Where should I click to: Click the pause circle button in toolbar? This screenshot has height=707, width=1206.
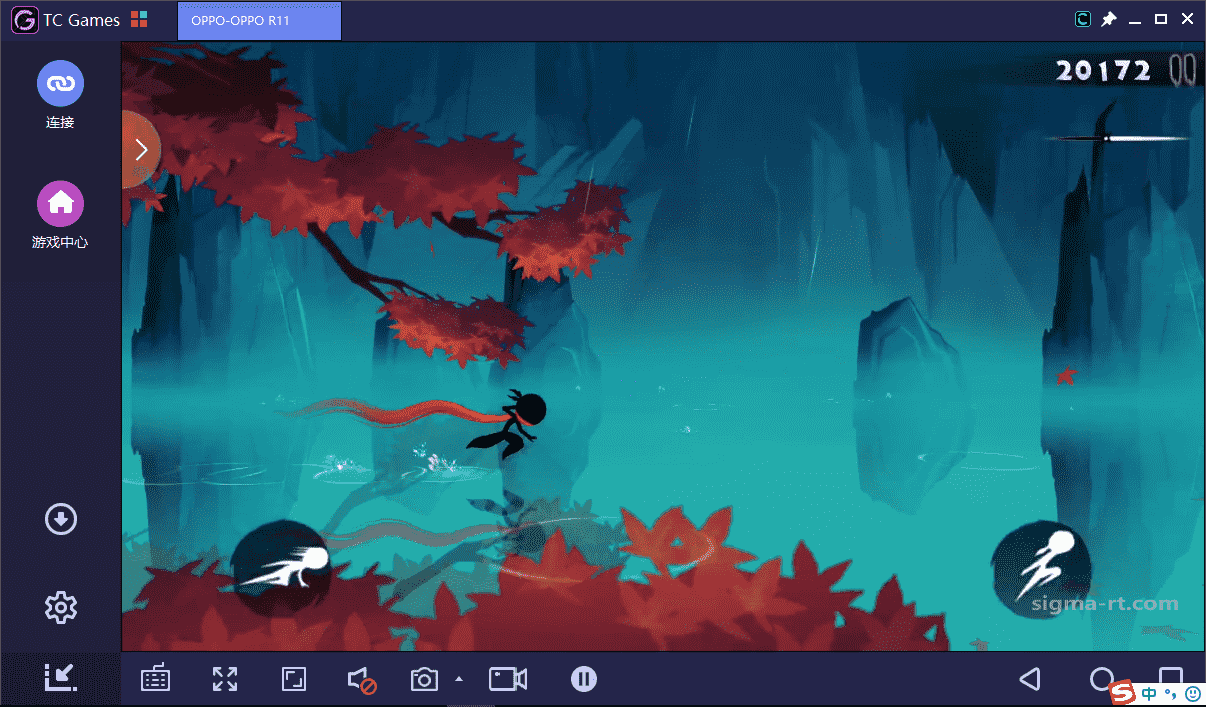coord(584,679)
